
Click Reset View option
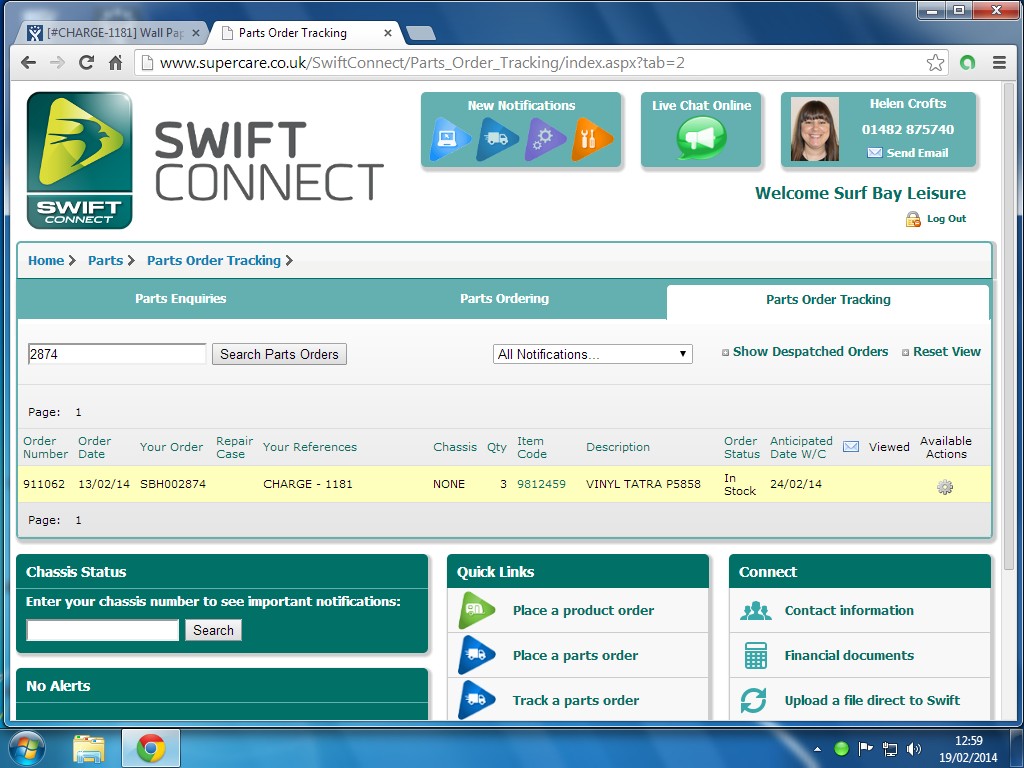tap(946, 352)
